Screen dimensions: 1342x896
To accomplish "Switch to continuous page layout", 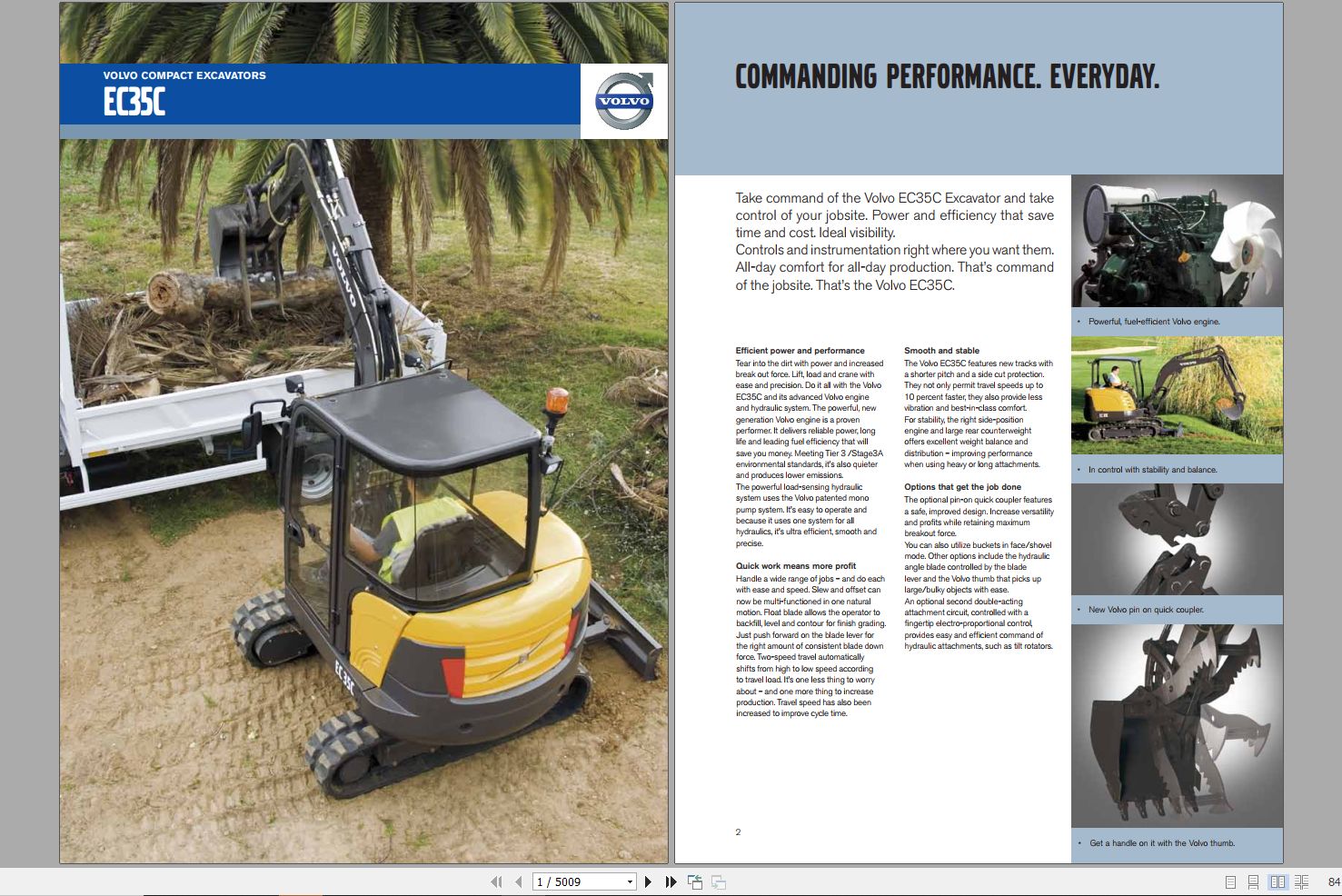I will (x=1254, y=881).
